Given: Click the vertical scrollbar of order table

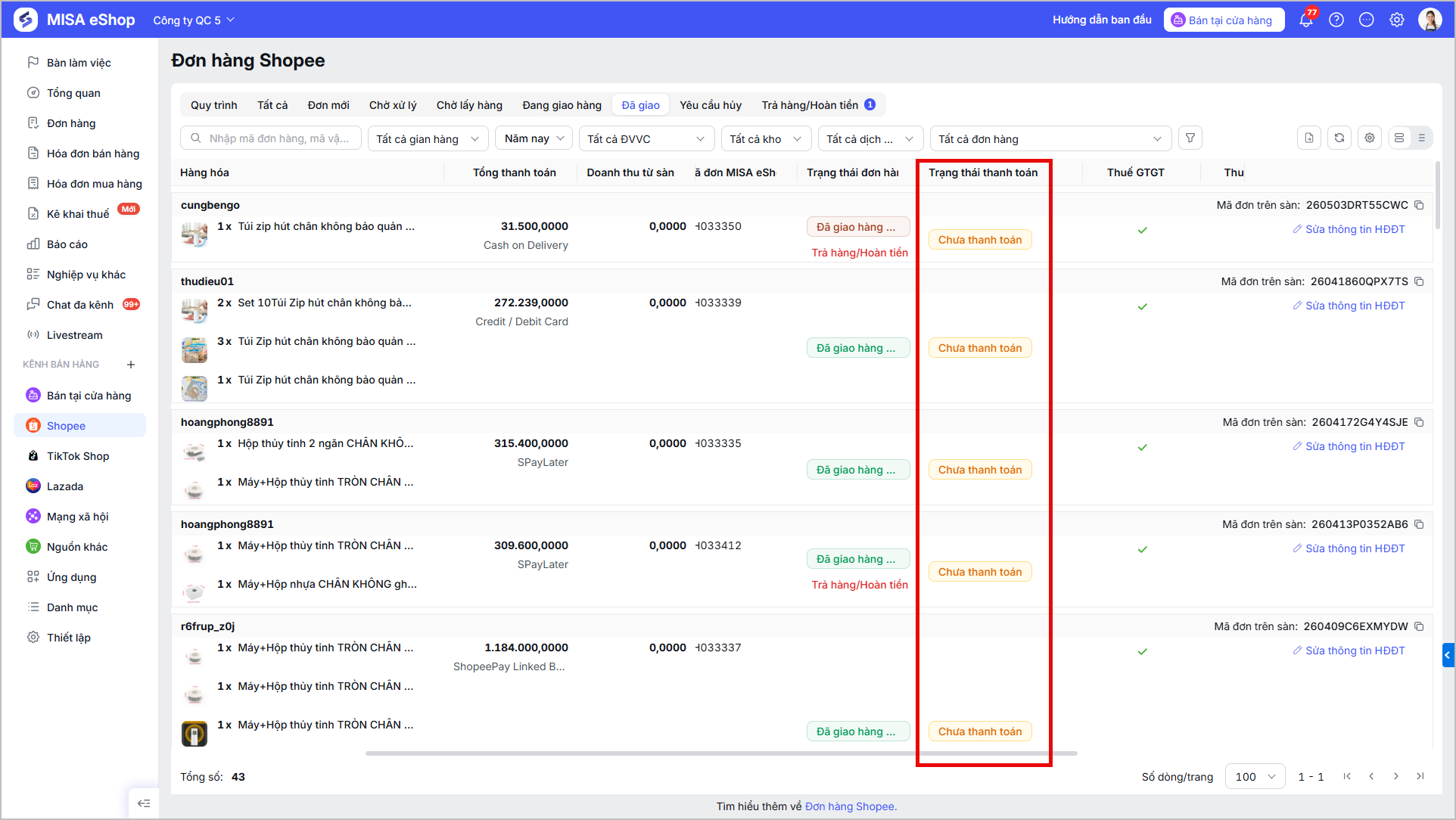Looking at the screenshot, I should tap(1437, 195).
